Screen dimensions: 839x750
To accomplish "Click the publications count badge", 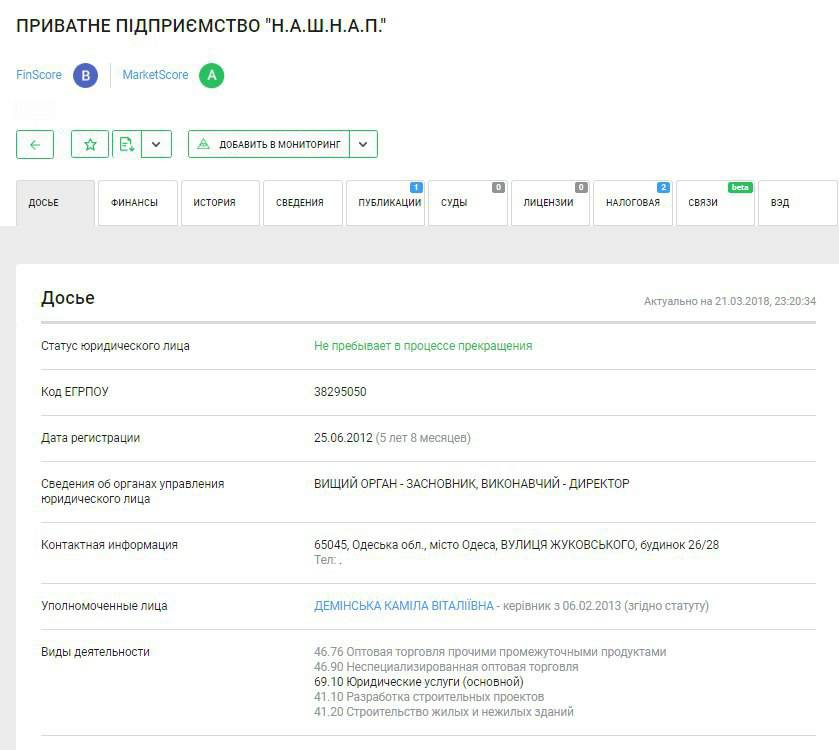I will click(x=416, y=187).
